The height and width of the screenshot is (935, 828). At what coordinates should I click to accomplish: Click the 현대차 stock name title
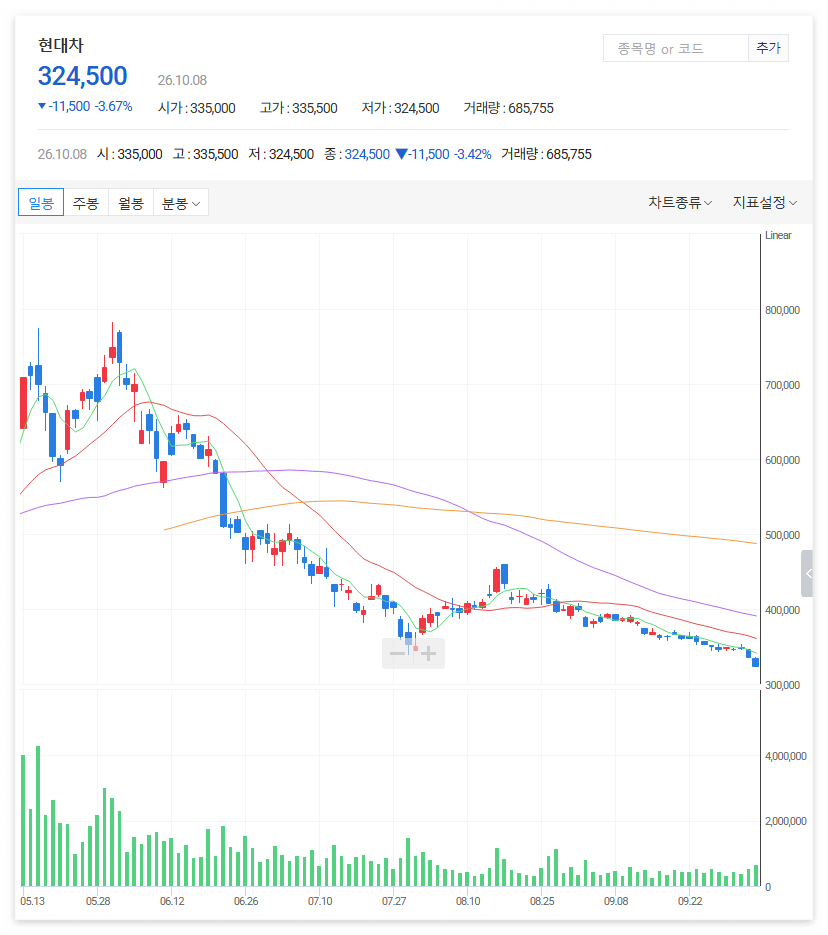pyautogui.click(x=61, y=45)
